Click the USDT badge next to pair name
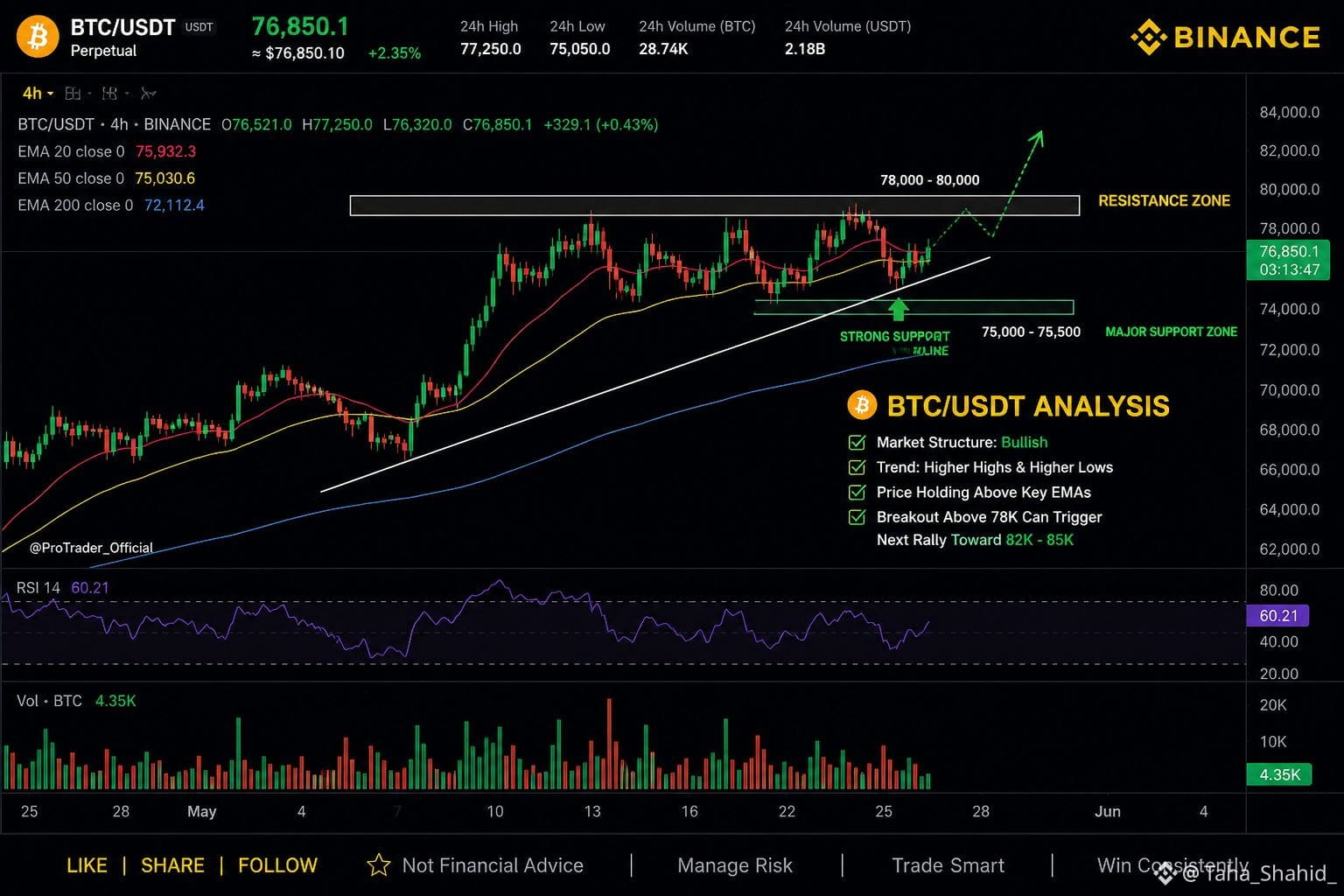Image resolution: width=1344 pixels, height=896 pixels. (199, 27)
